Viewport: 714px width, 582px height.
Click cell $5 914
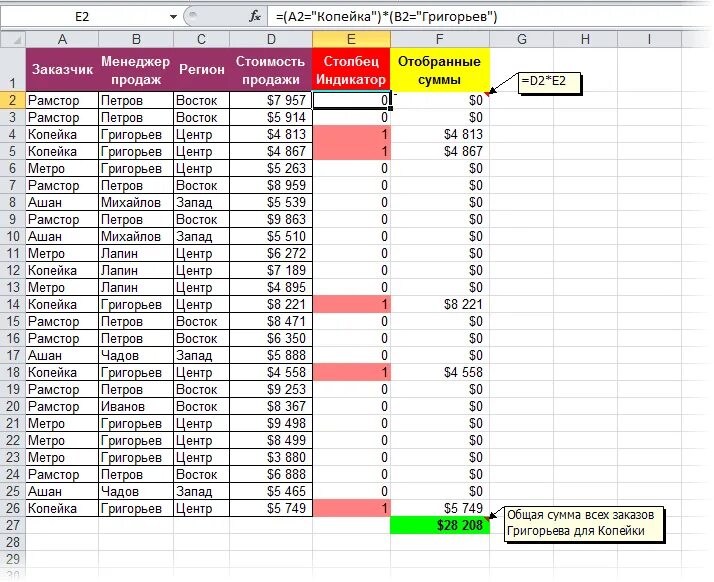(x=271, y=117)
